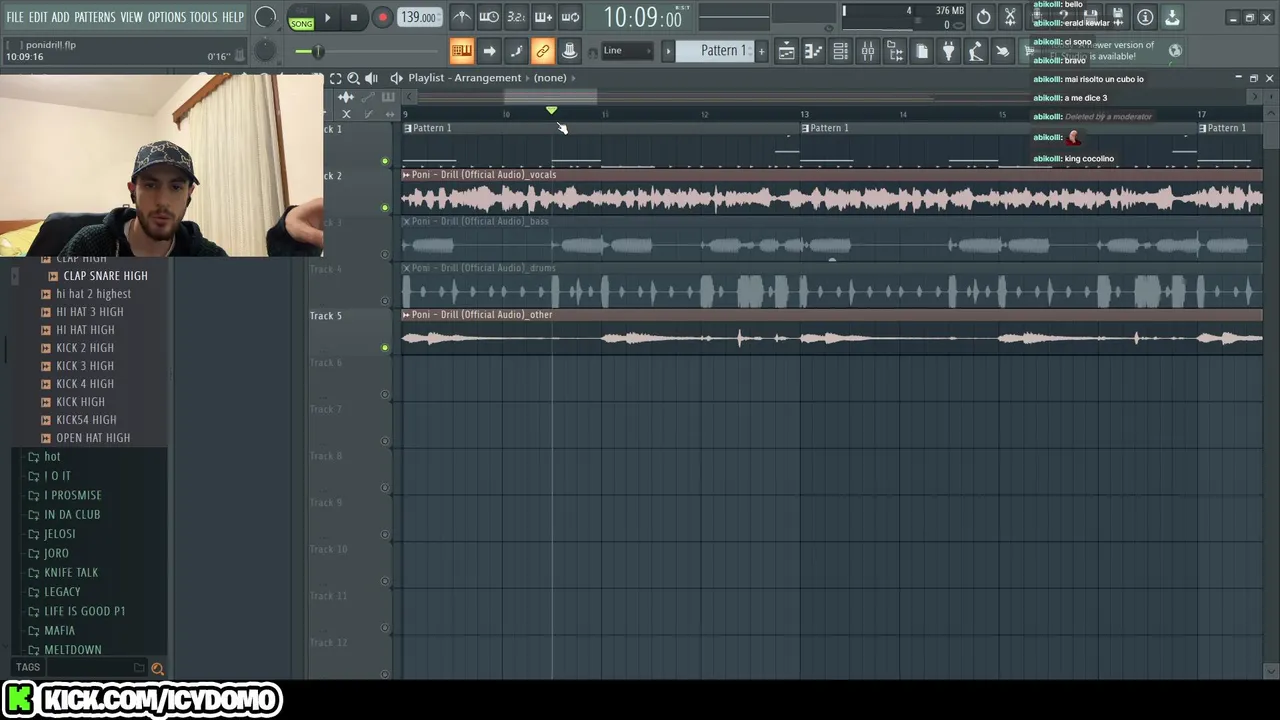Click the stamp hat icon
The image size is (1280, 720).
coord(569,51)
